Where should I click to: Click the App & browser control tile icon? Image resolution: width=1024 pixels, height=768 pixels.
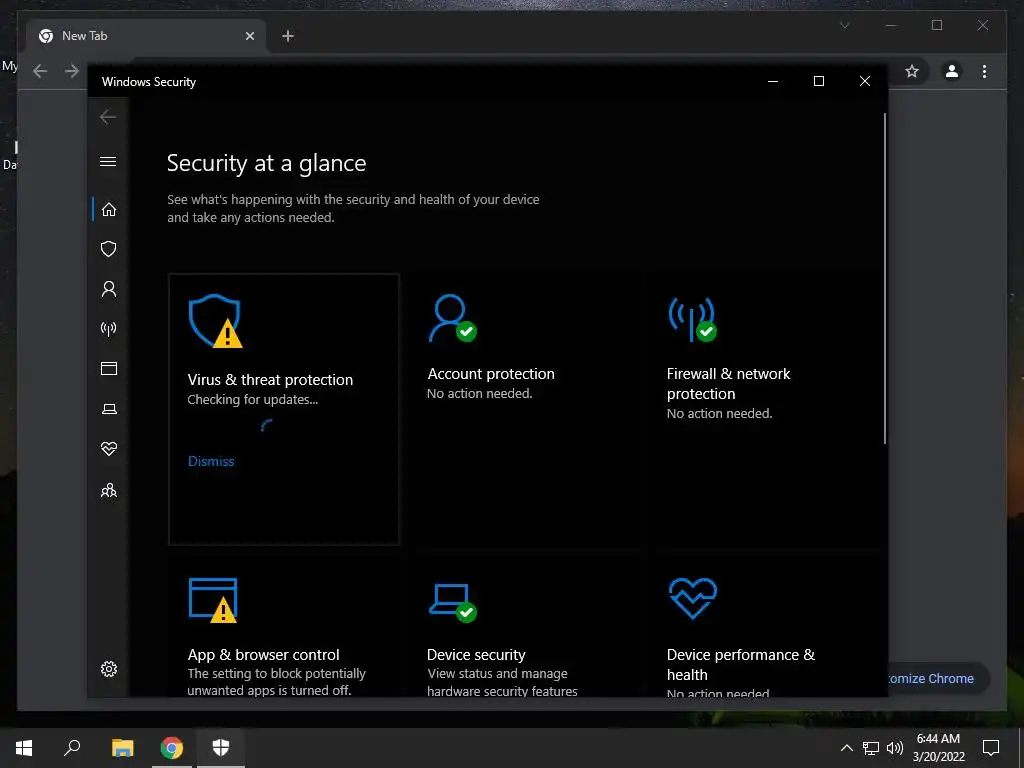pyautogui.click(x=213, y=600)
